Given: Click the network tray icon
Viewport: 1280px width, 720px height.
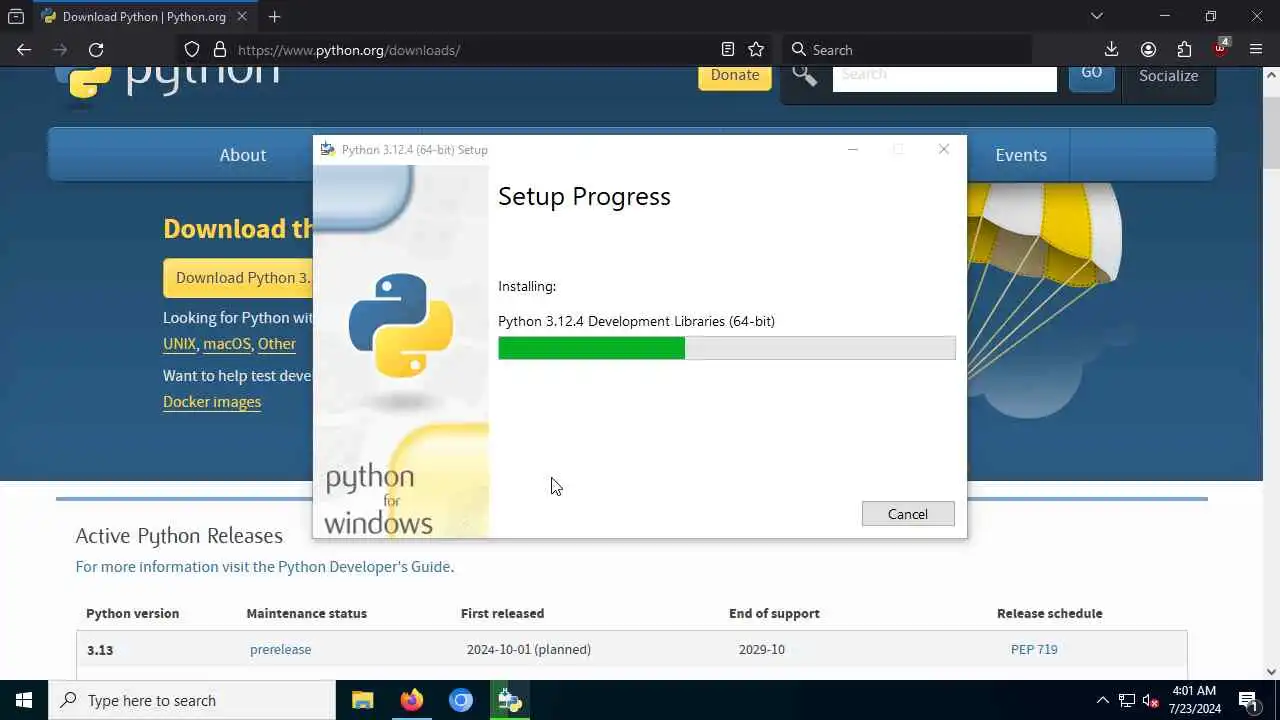Looking at the screenshot, I should pos(1126,700).
